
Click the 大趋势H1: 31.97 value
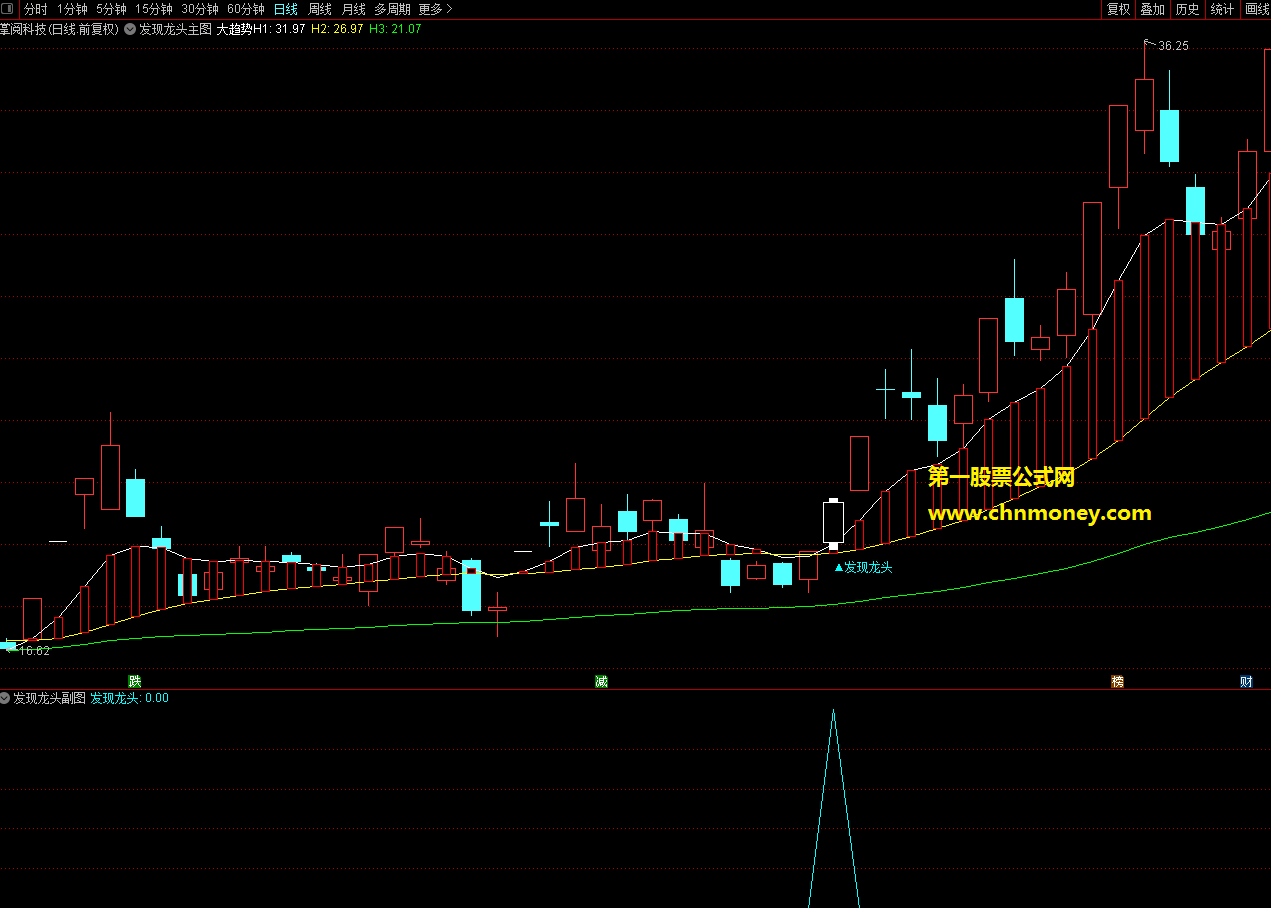(261, 29)
